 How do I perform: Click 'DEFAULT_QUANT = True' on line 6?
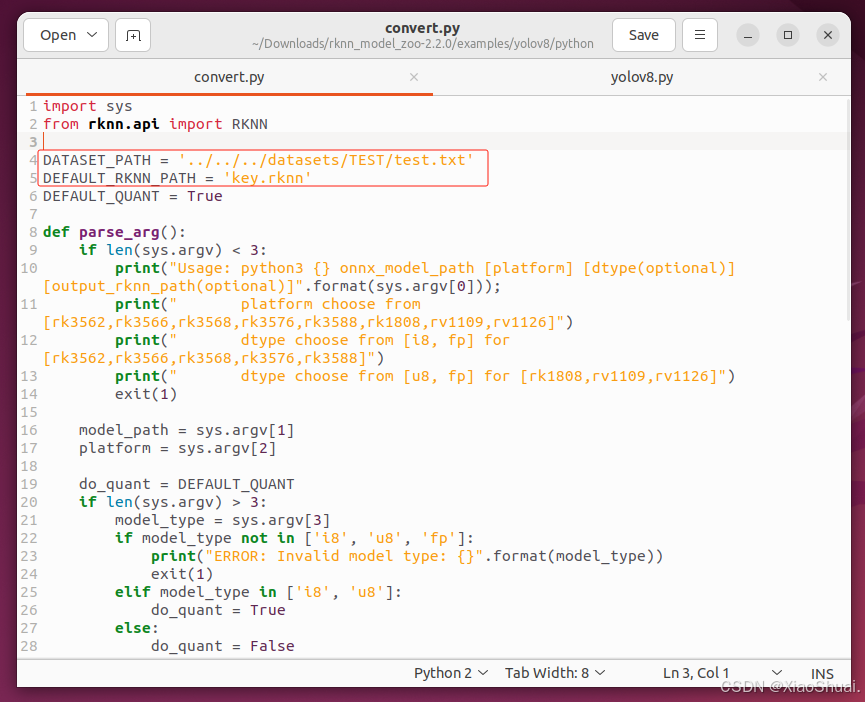tap(132, 196)
